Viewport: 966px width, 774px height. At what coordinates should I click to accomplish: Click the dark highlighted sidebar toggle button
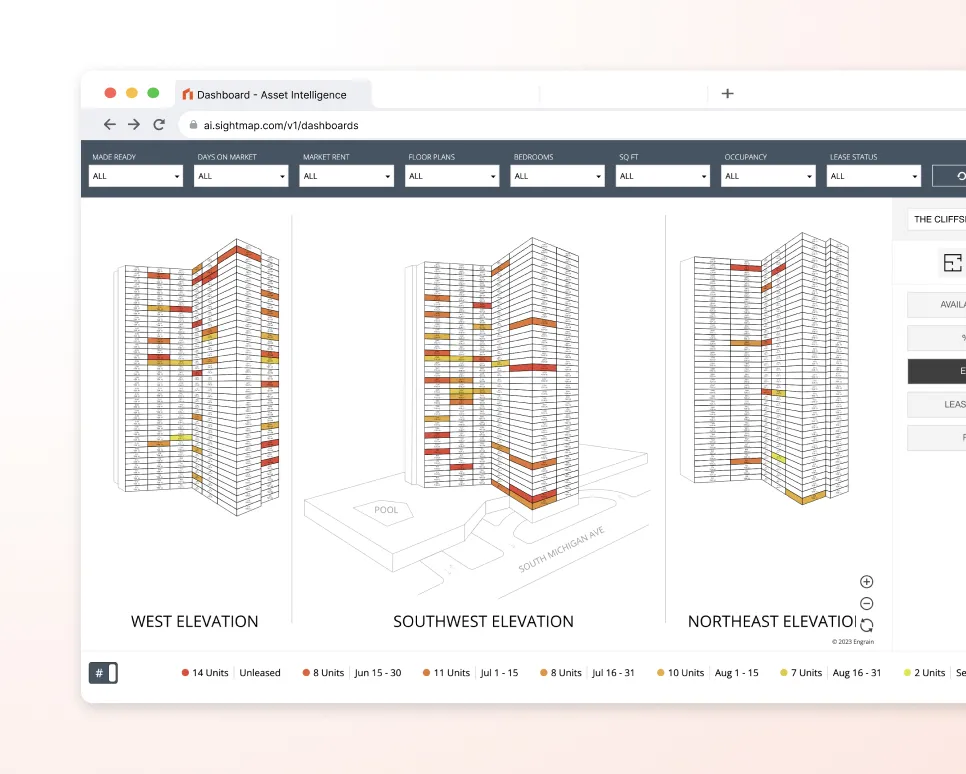(936, 371)
